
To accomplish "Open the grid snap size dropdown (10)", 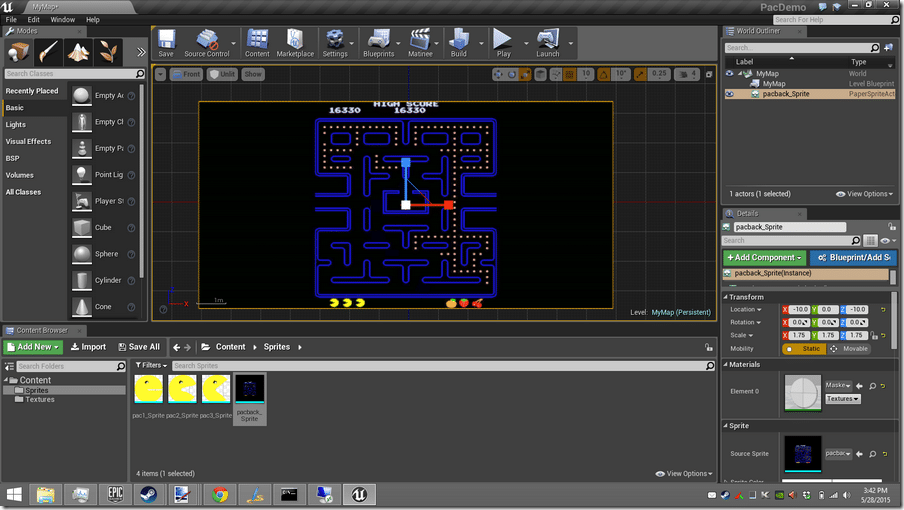I will click(x=586, y=74).
